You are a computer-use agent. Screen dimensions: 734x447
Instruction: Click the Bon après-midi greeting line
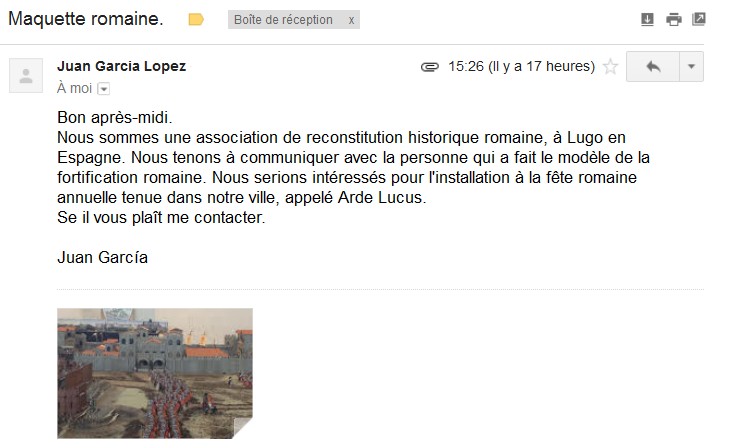click(115, 117)
